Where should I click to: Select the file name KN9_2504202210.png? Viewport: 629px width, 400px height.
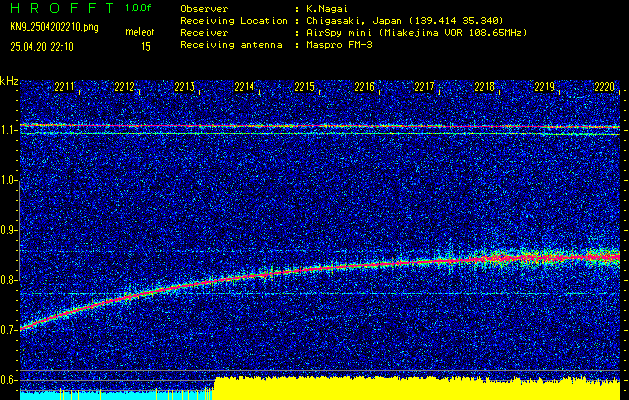pyautogui.click(x=54, y=27)
